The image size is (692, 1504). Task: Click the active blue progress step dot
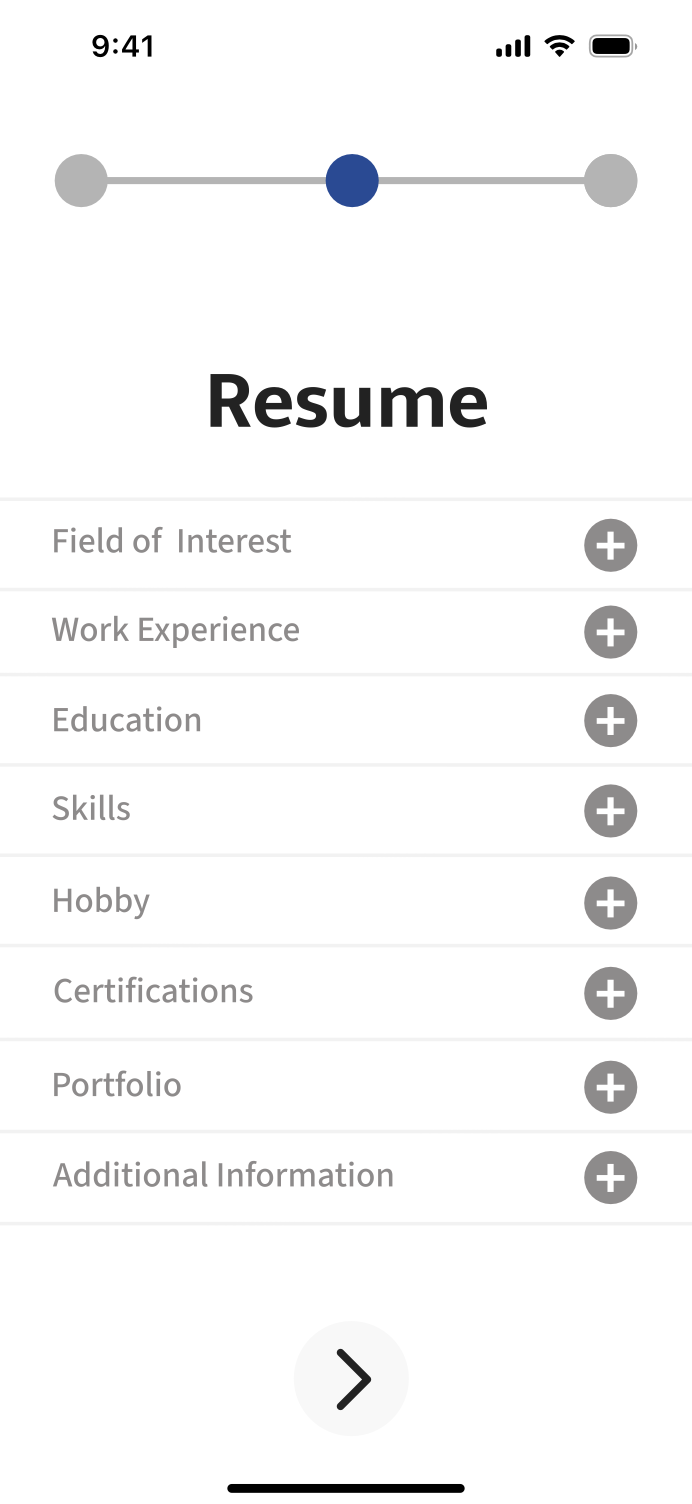352,181
